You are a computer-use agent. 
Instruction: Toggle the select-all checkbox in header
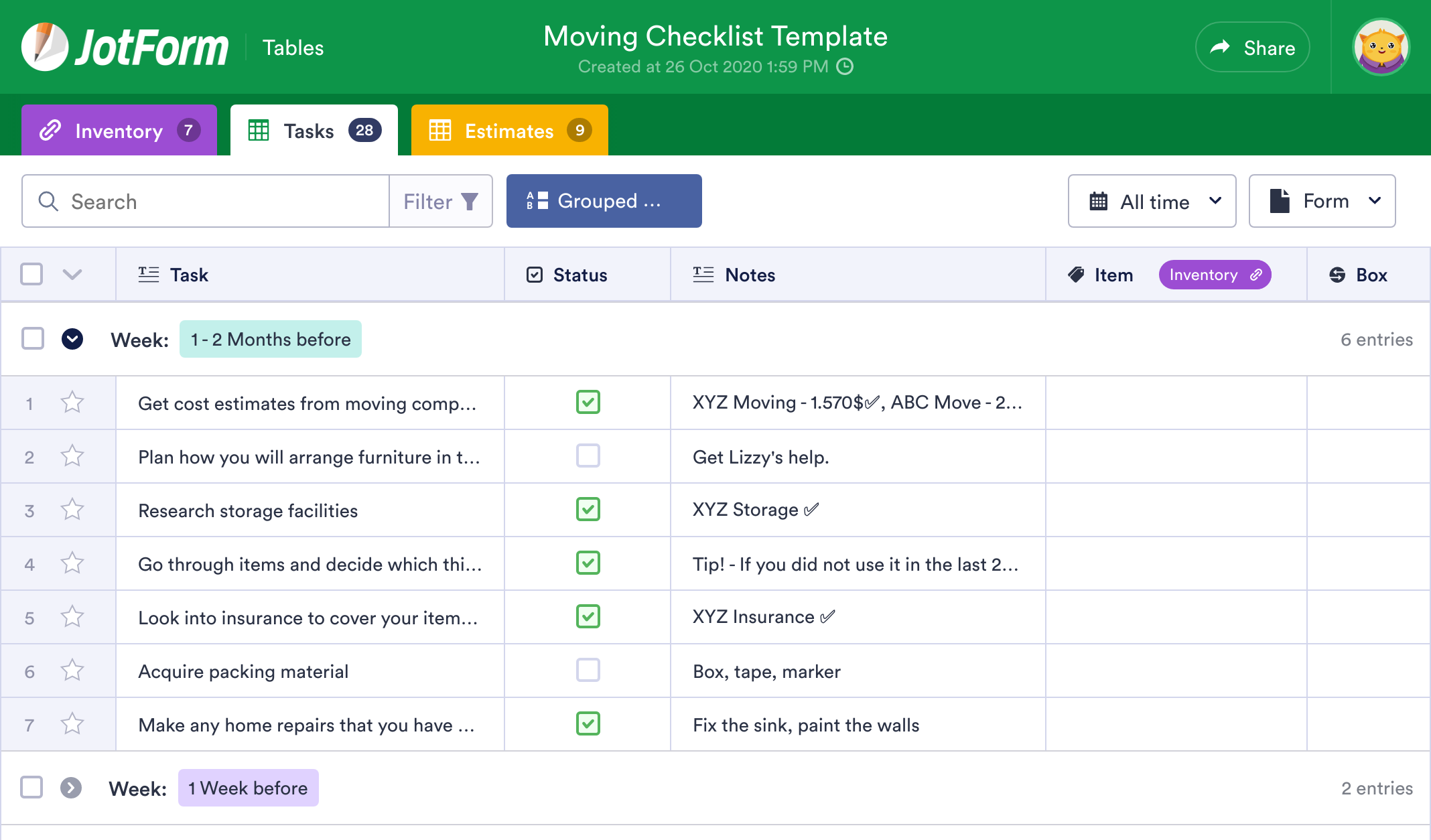(x=31, y=275)
